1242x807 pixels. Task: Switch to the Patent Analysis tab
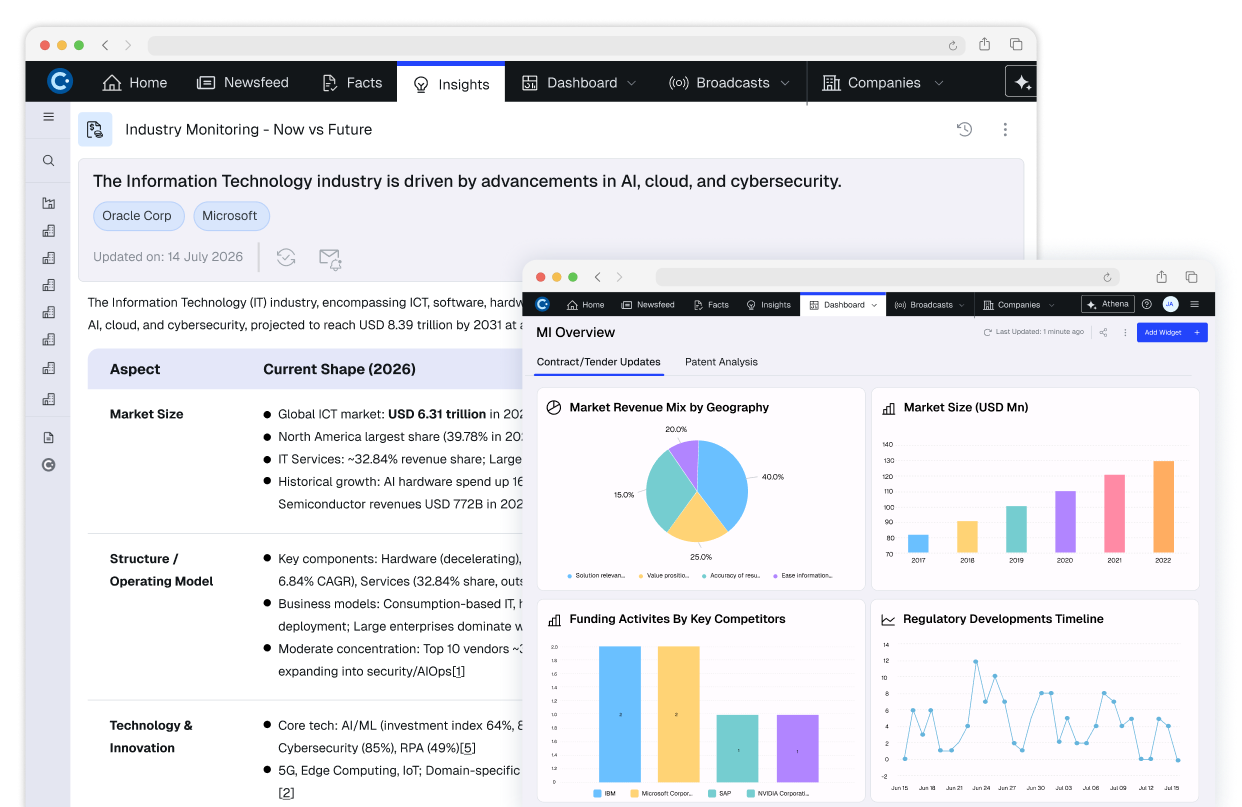(721, 362)
